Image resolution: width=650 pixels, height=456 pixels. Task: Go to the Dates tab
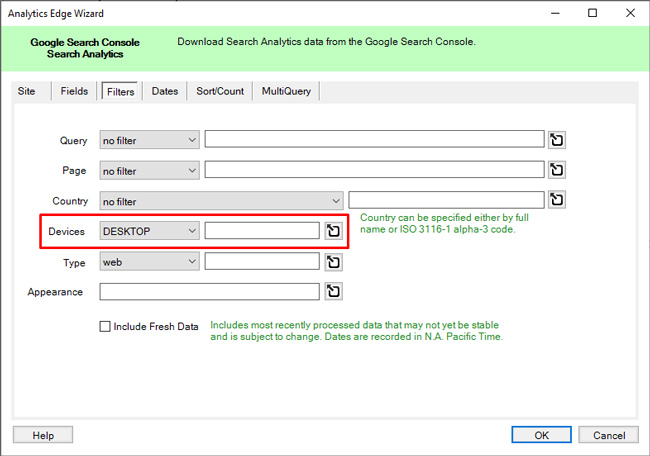pos(165,91)
